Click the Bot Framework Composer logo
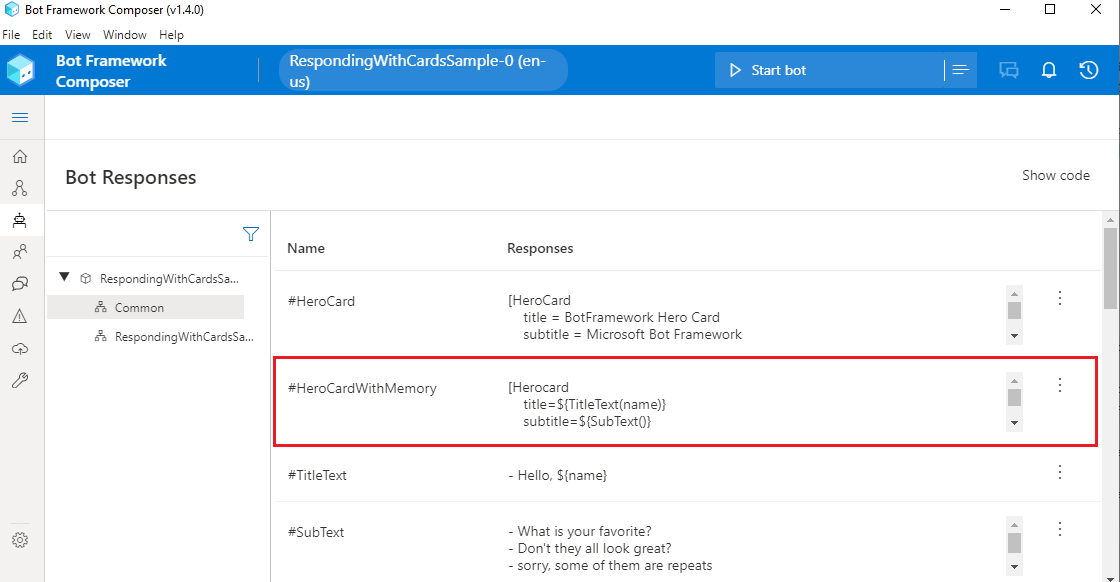This screenshot has width=1120, height=582. coord(20,70)
